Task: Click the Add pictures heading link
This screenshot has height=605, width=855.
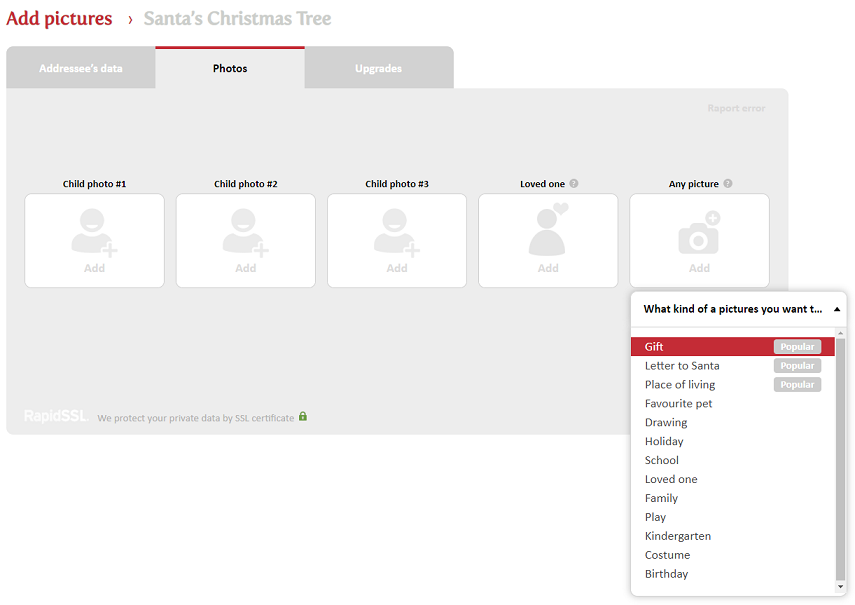Action: click(x=59, y=19)
